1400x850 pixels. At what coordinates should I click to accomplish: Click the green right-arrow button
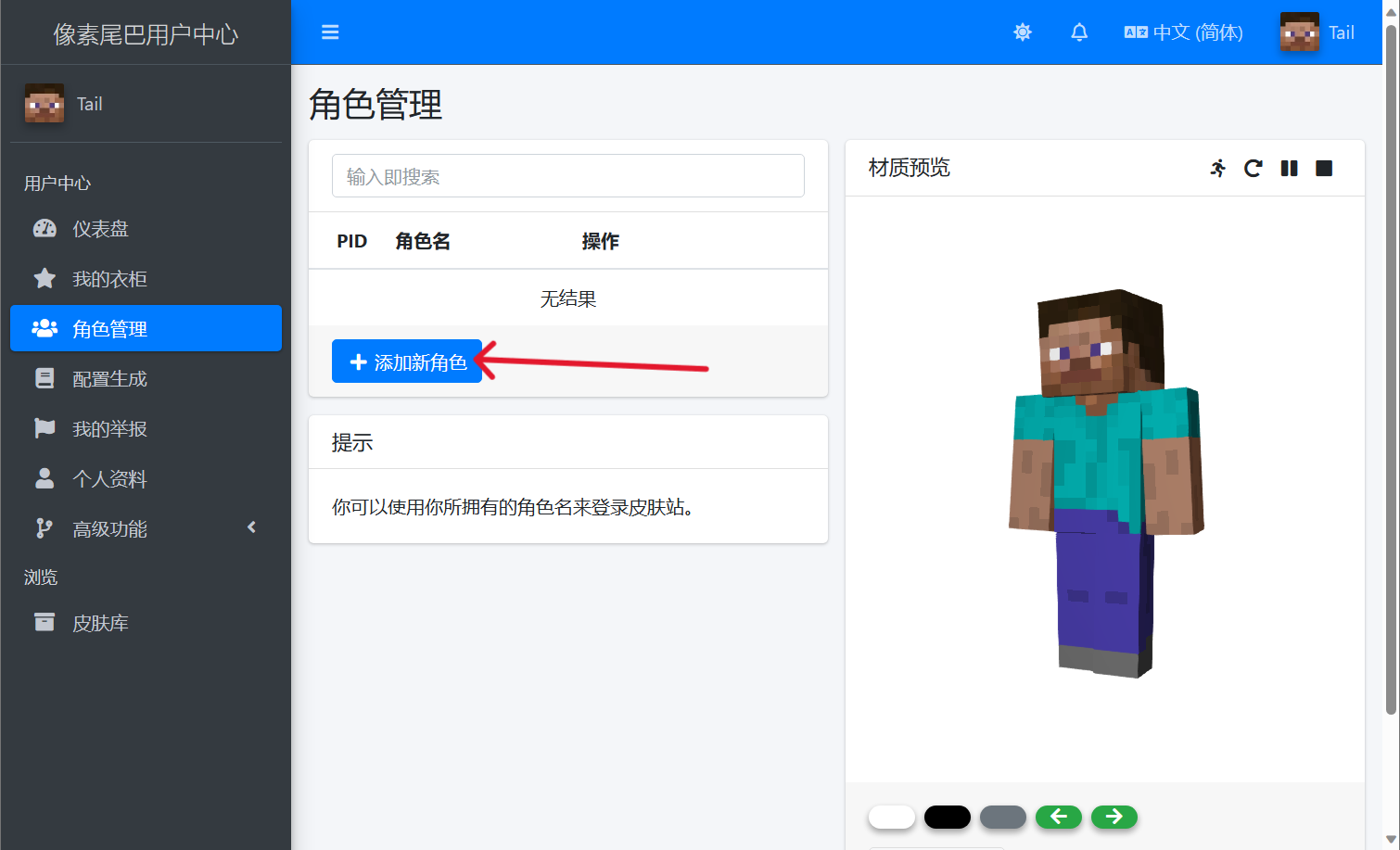pos(1114,817)
